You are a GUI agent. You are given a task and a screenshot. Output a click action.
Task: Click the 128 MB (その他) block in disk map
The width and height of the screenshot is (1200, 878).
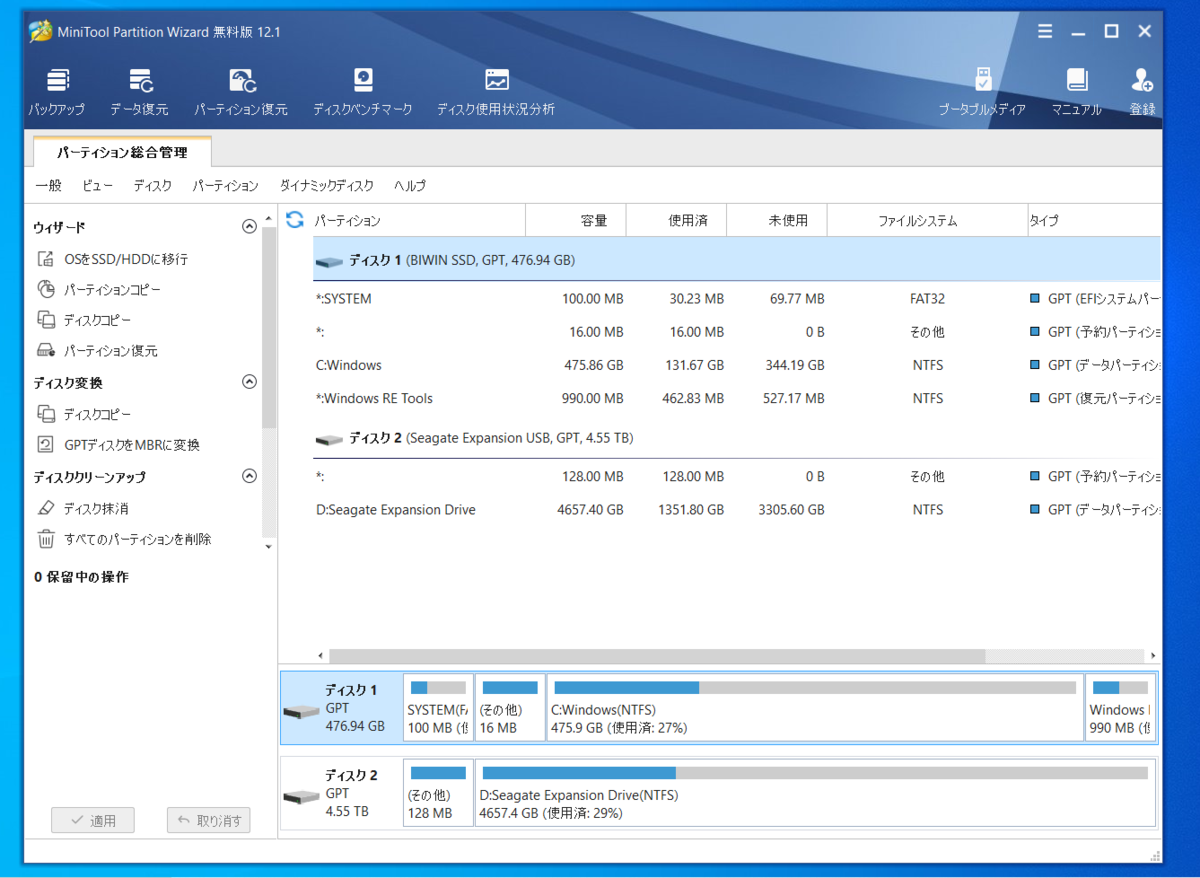(439, 794)
